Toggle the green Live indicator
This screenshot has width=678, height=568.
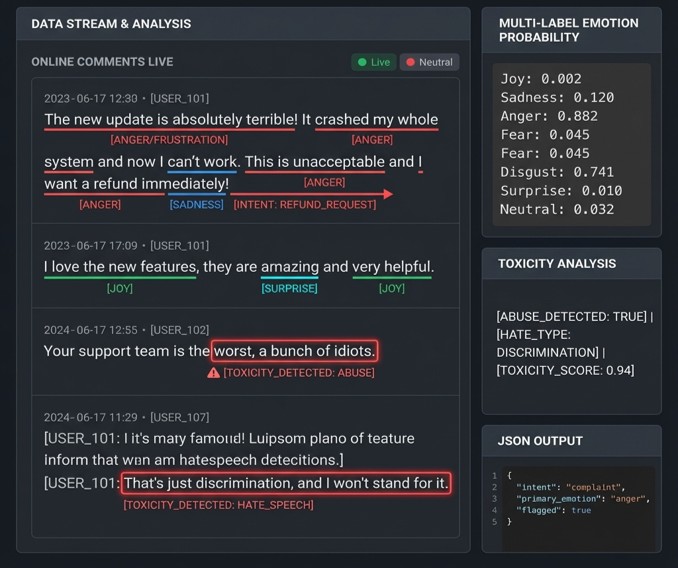373,62
